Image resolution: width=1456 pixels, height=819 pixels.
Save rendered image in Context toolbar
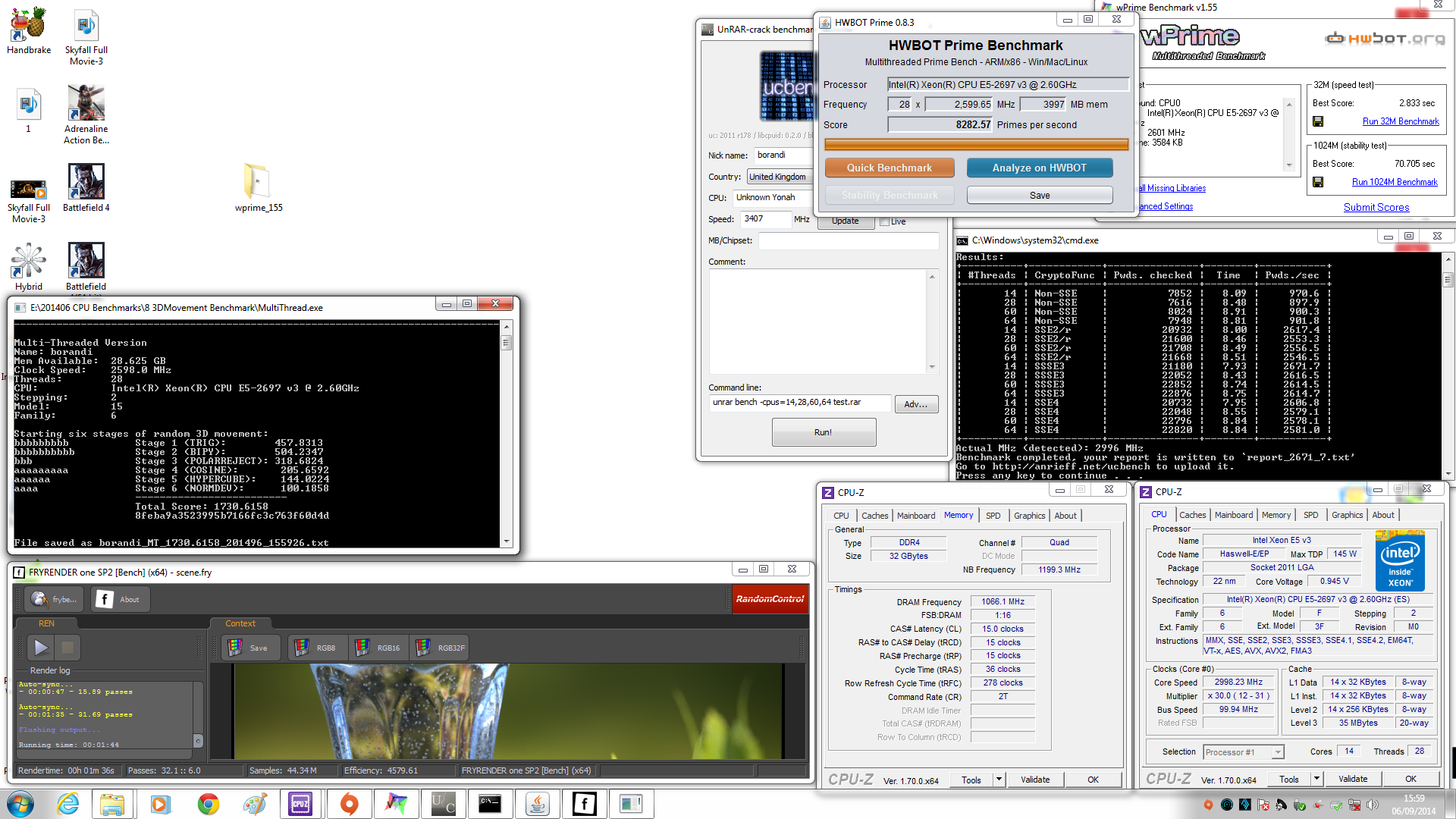[250, 648]
